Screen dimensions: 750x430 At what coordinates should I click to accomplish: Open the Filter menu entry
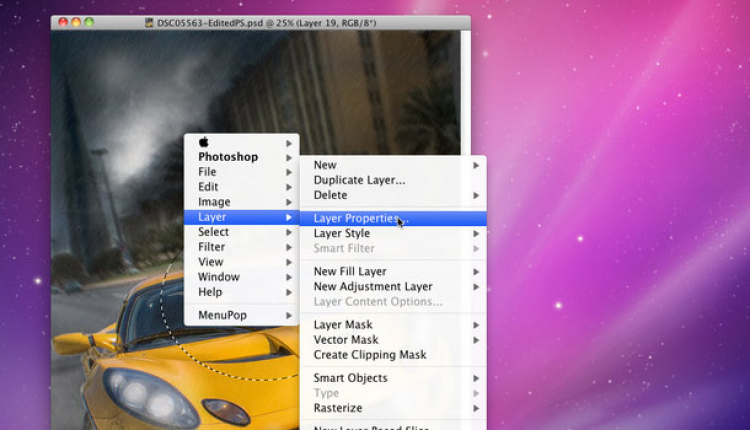tap(242, 247)
